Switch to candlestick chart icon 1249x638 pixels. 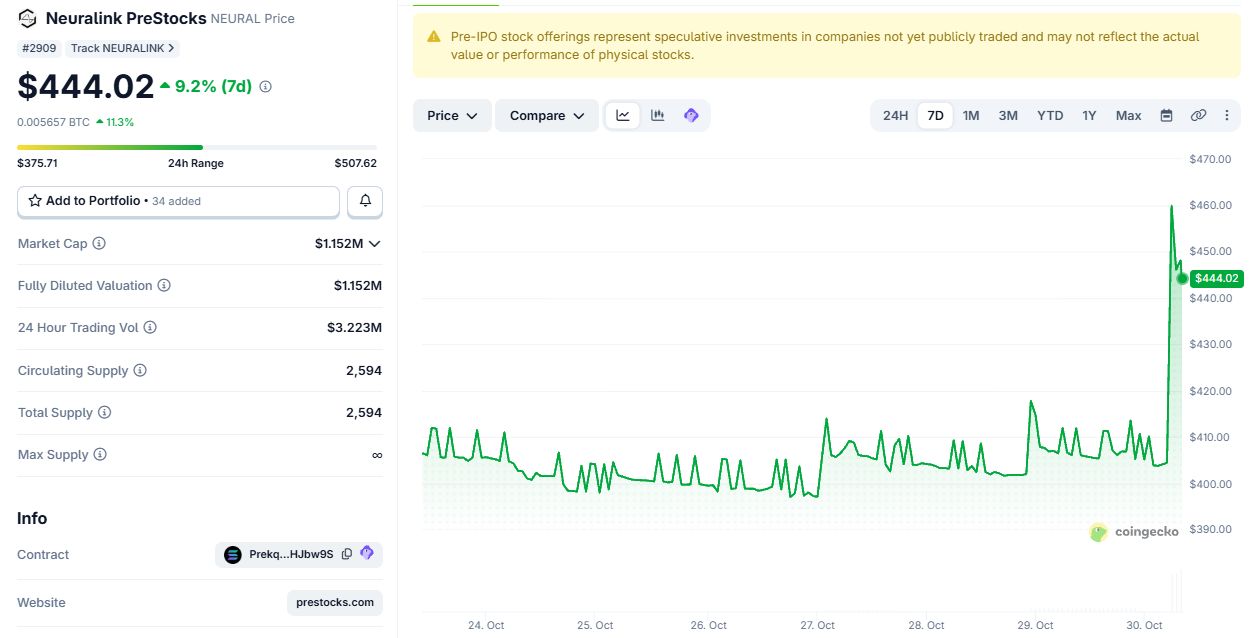click(x=658, y=116)
